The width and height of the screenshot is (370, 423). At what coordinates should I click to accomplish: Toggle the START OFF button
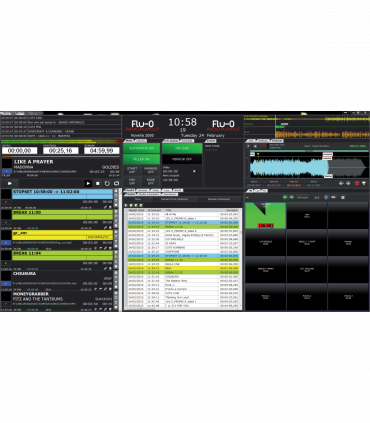pyautogui.click(x=132, y=170)
